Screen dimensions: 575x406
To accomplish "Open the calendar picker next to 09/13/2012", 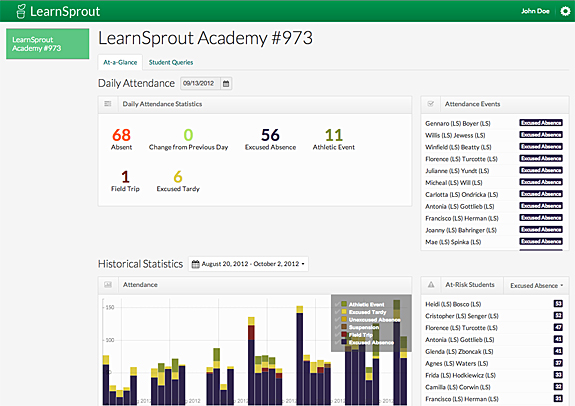I will pyautogui.click(x=226, y=84).
